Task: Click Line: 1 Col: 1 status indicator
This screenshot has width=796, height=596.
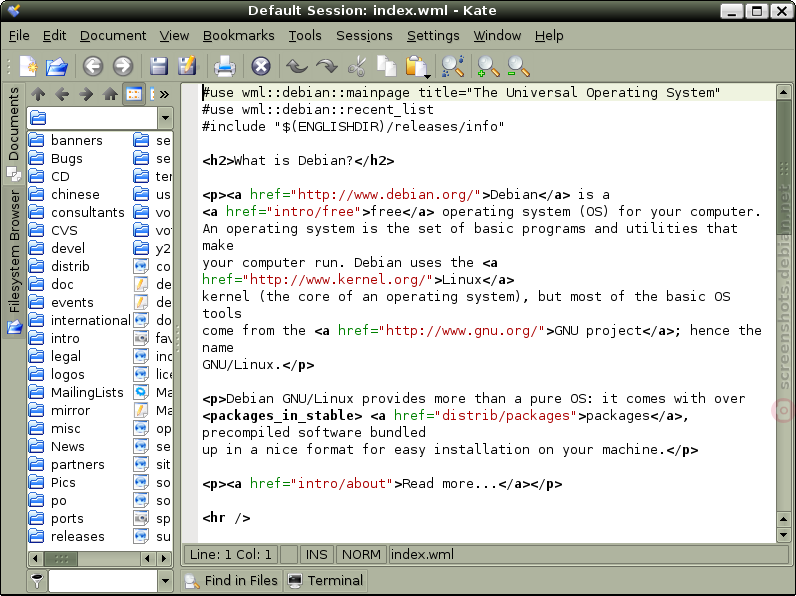Action: point(230,554)
